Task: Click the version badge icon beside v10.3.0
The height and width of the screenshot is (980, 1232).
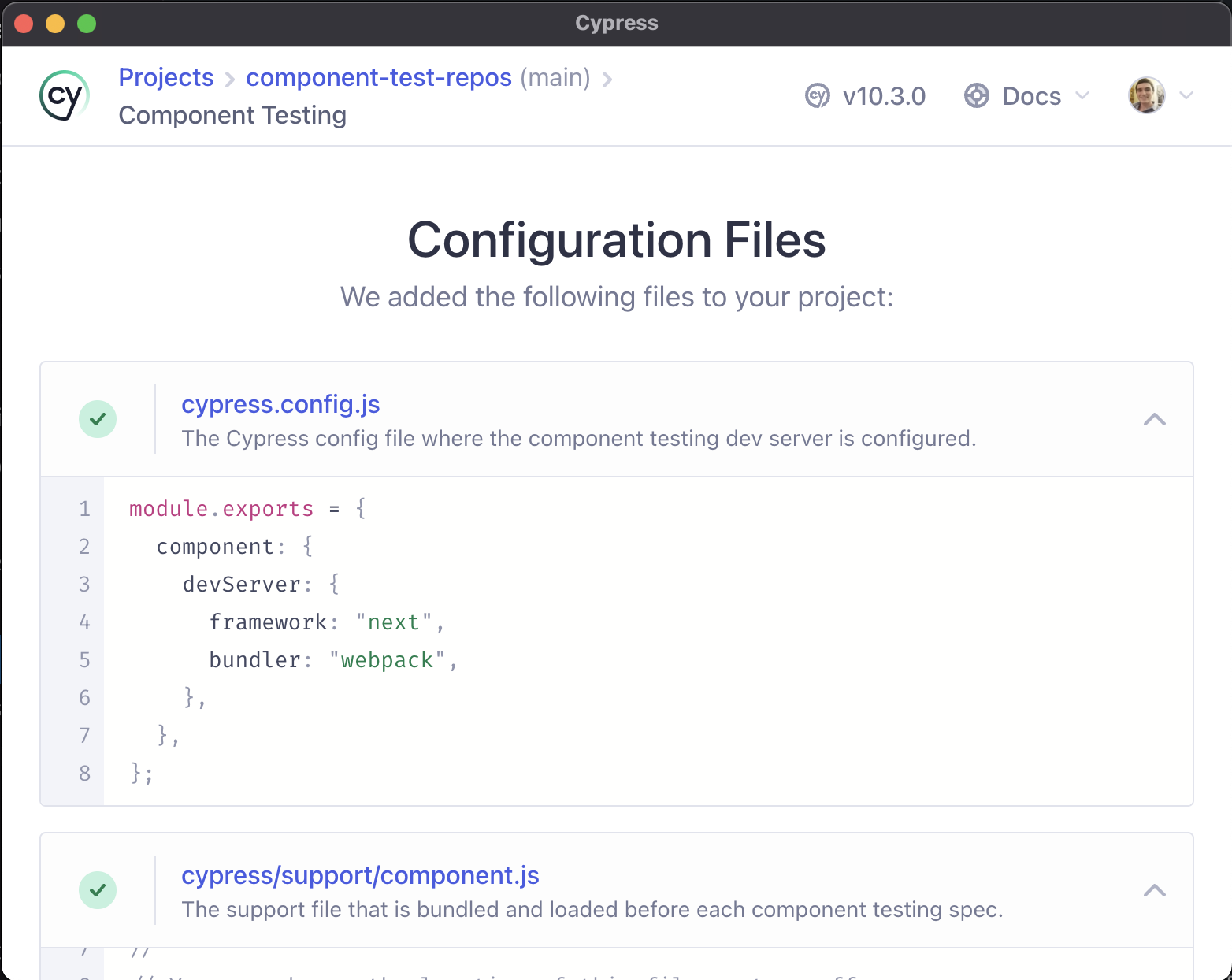Action: (x=818, y=95)
